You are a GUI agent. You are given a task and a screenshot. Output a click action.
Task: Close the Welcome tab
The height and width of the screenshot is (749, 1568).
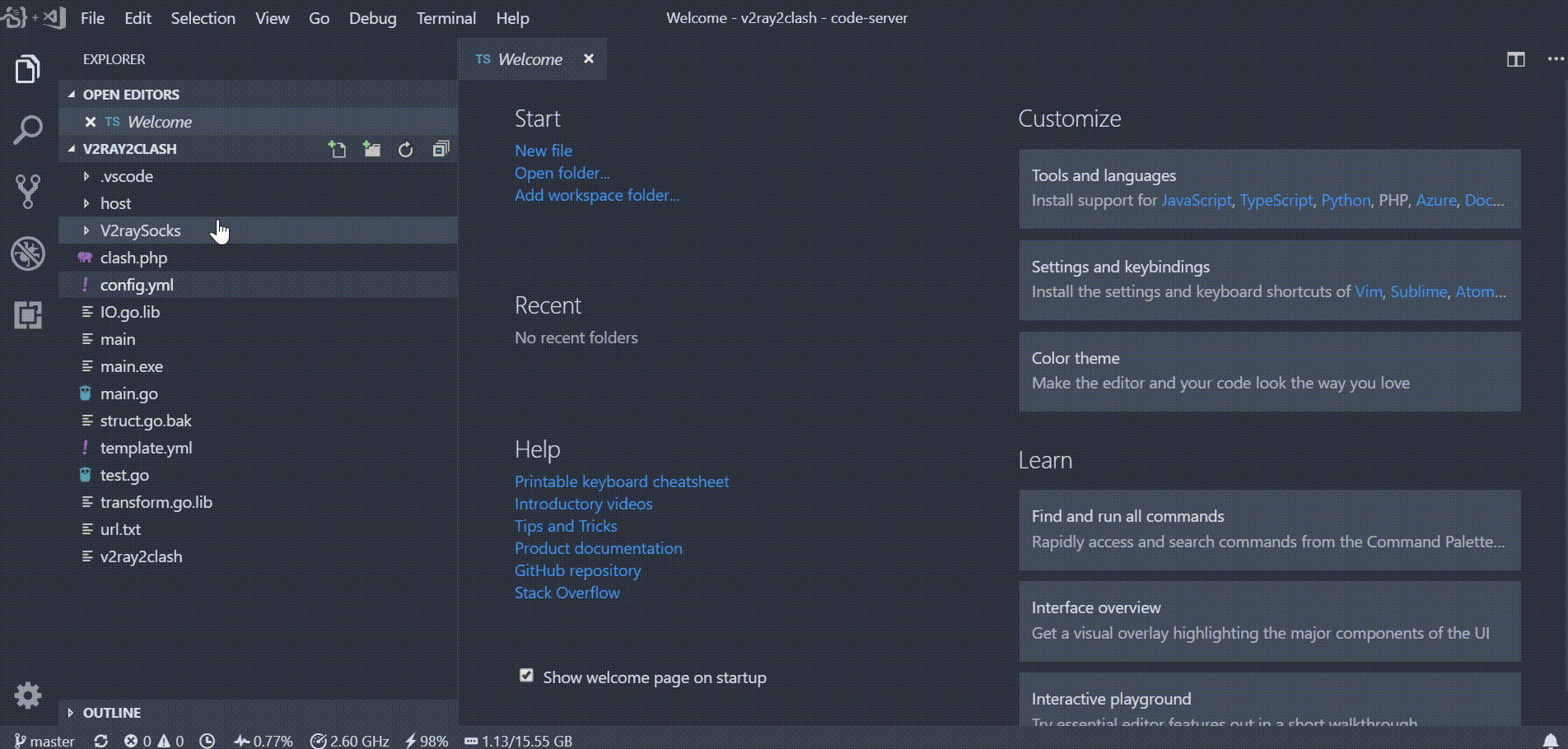tap(589, 58)
